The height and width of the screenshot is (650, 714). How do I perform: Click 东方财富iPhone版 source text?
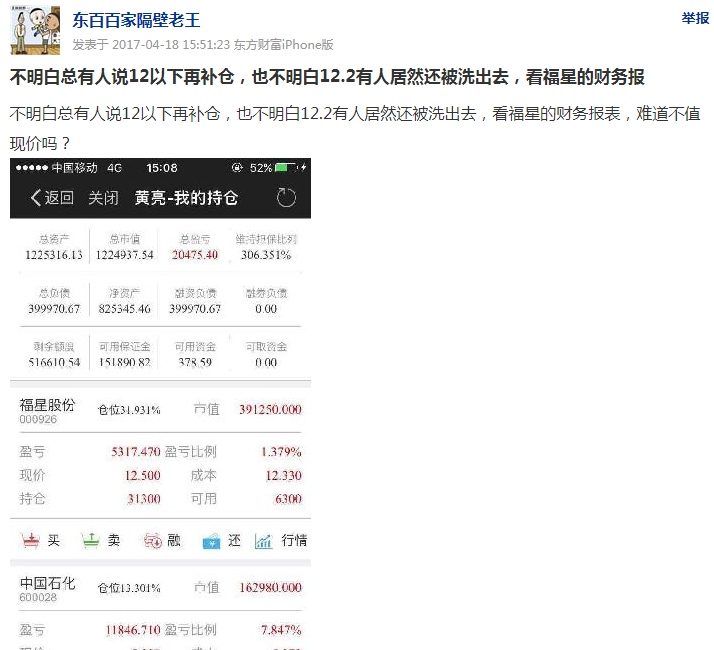(284, 45)
